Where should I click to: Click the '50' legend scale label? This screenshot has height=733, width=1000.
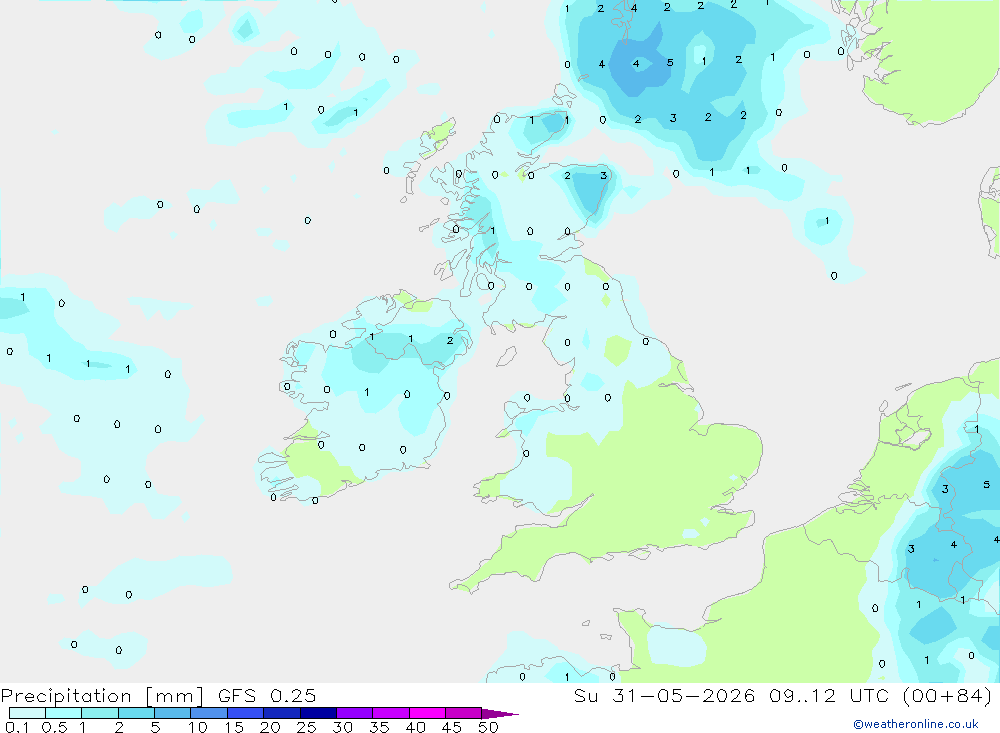(x=488, y=727)
